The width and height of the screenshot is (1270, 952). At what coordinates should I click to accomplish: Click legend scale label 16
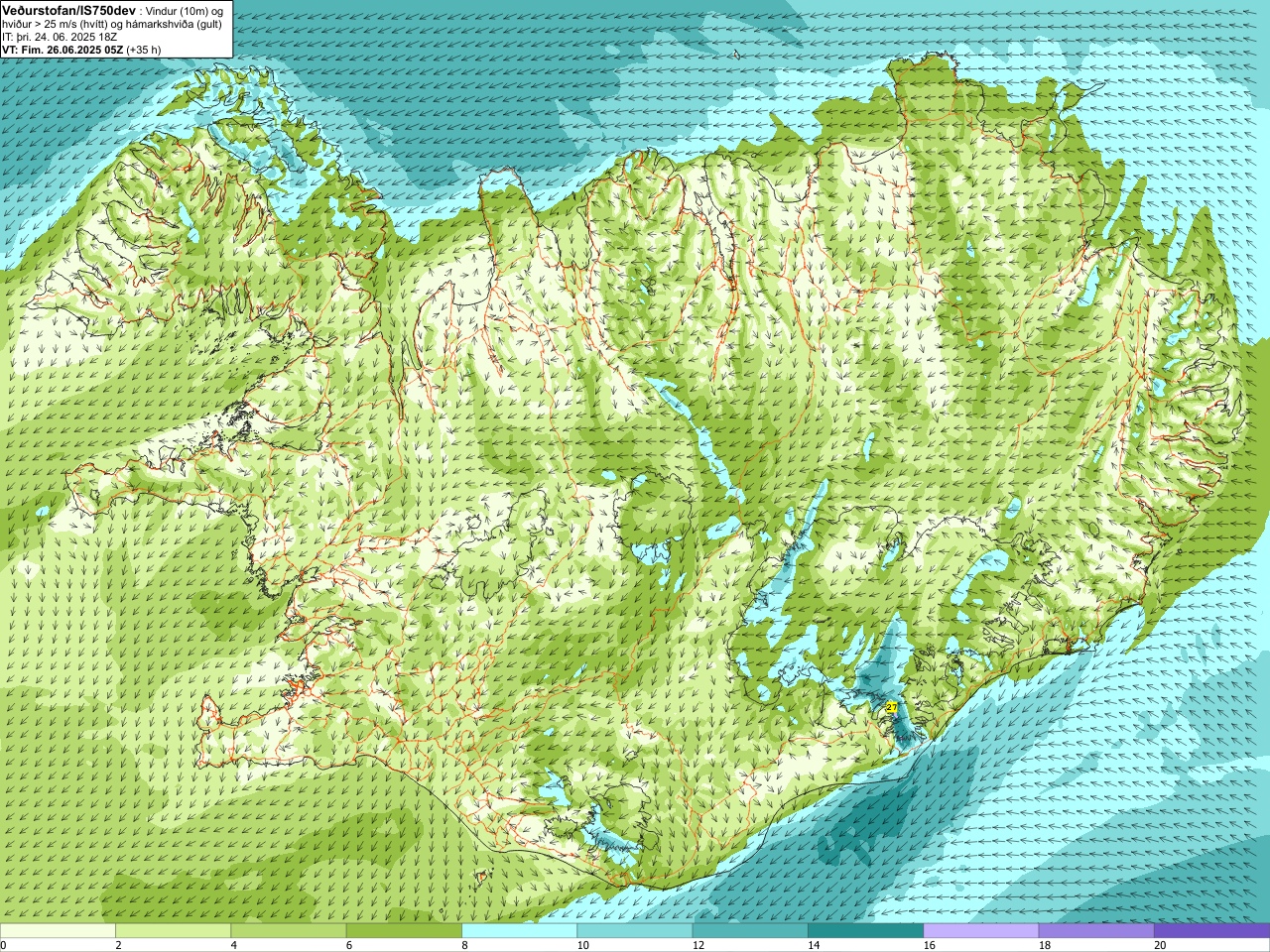click(x=928, y=945)
